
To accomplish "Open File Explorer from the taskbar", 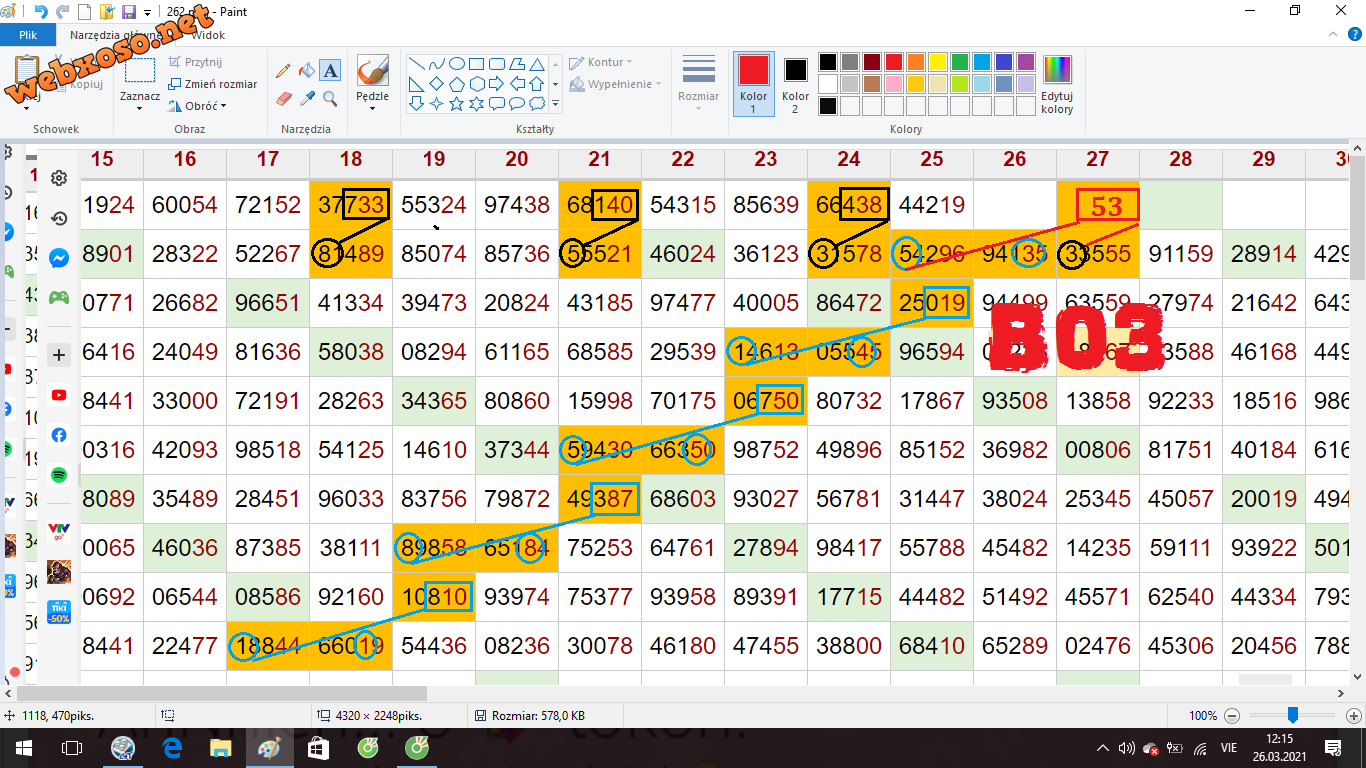I will tap(221, 748).
